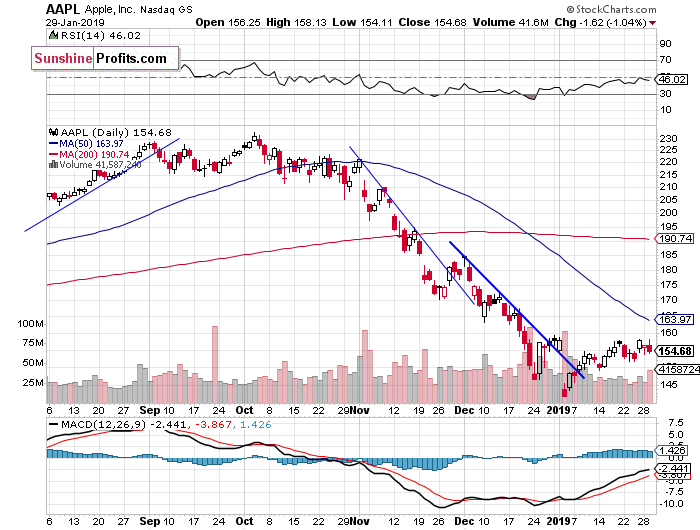Click the Sep label on the MACD panel date axis
The width and height of the screenshot is (700, 530).
click(x=150, y=521)
